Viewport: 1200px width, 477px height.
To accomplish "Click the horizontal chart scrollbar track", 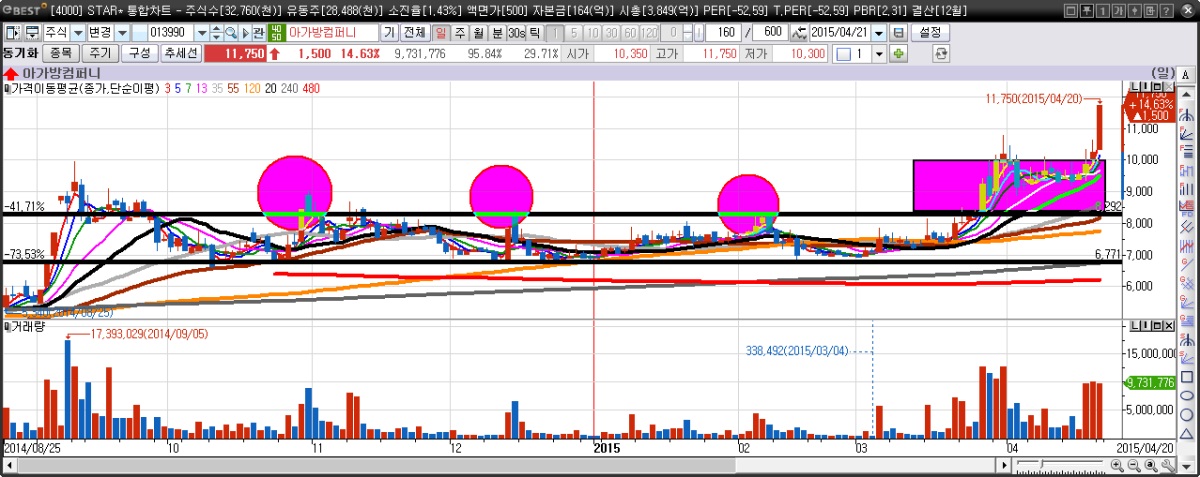I will pos(505,465).
